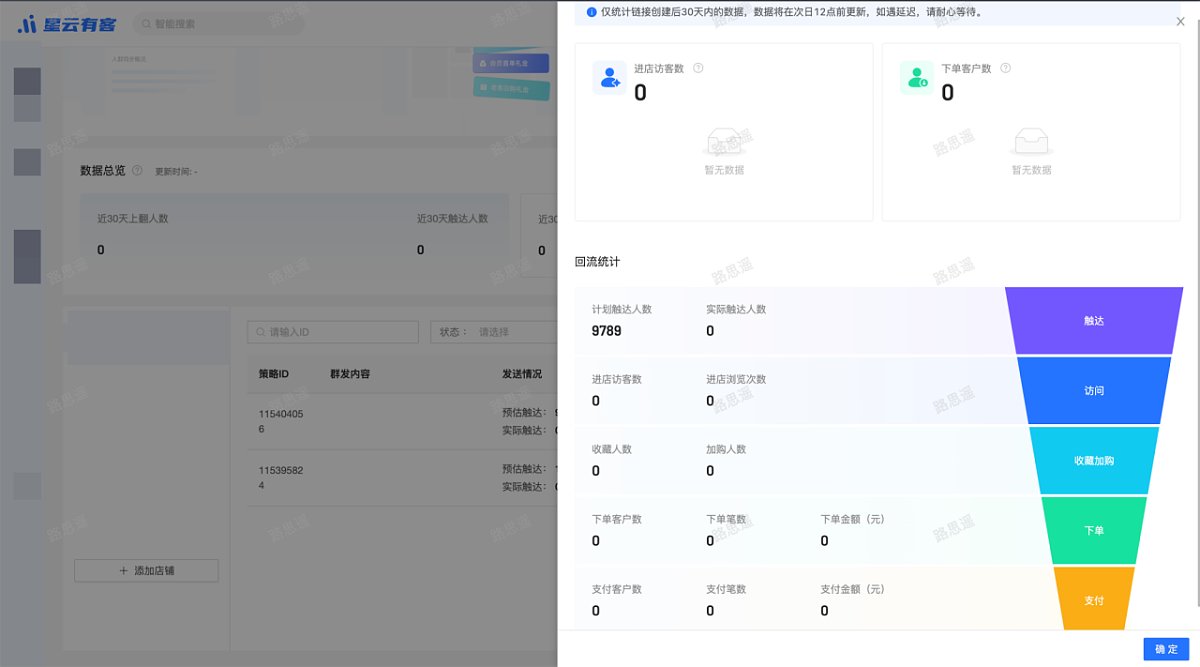Click the magnifier icon in 智能搜索
This screenshot has height=667, width=1200.
click(146, 23)
